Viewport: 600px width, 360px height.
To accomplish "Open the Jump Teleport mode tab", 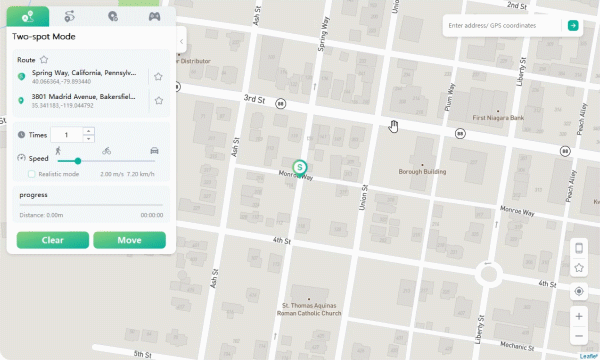I will (112, 16).
